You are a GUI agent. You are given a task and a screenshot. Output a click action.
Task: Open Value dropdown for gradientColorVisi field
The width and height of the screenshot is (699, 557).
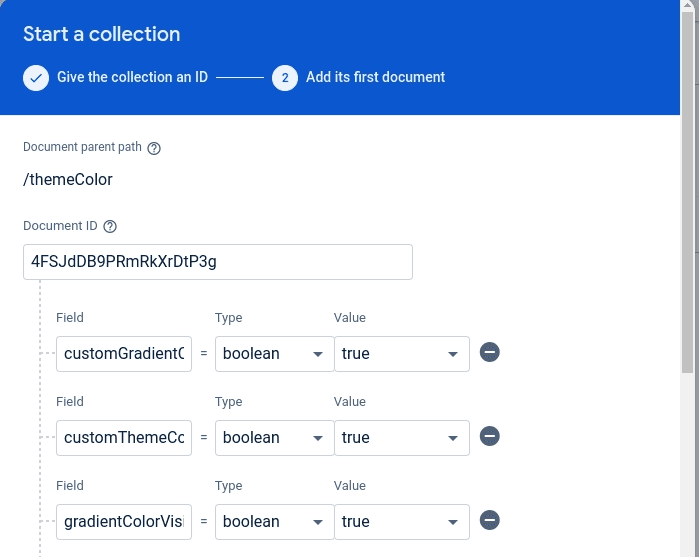pos(401,522)
